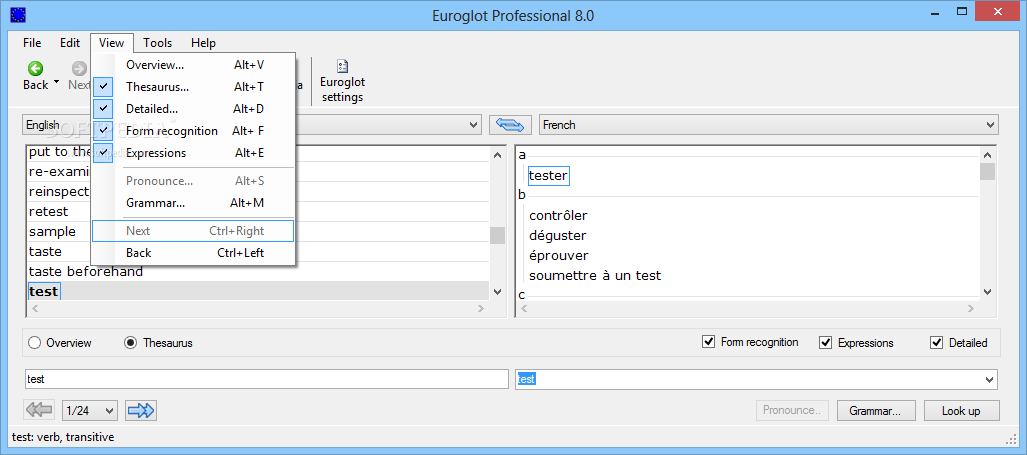Choose Overview... from the View menu

click(193, 65)
